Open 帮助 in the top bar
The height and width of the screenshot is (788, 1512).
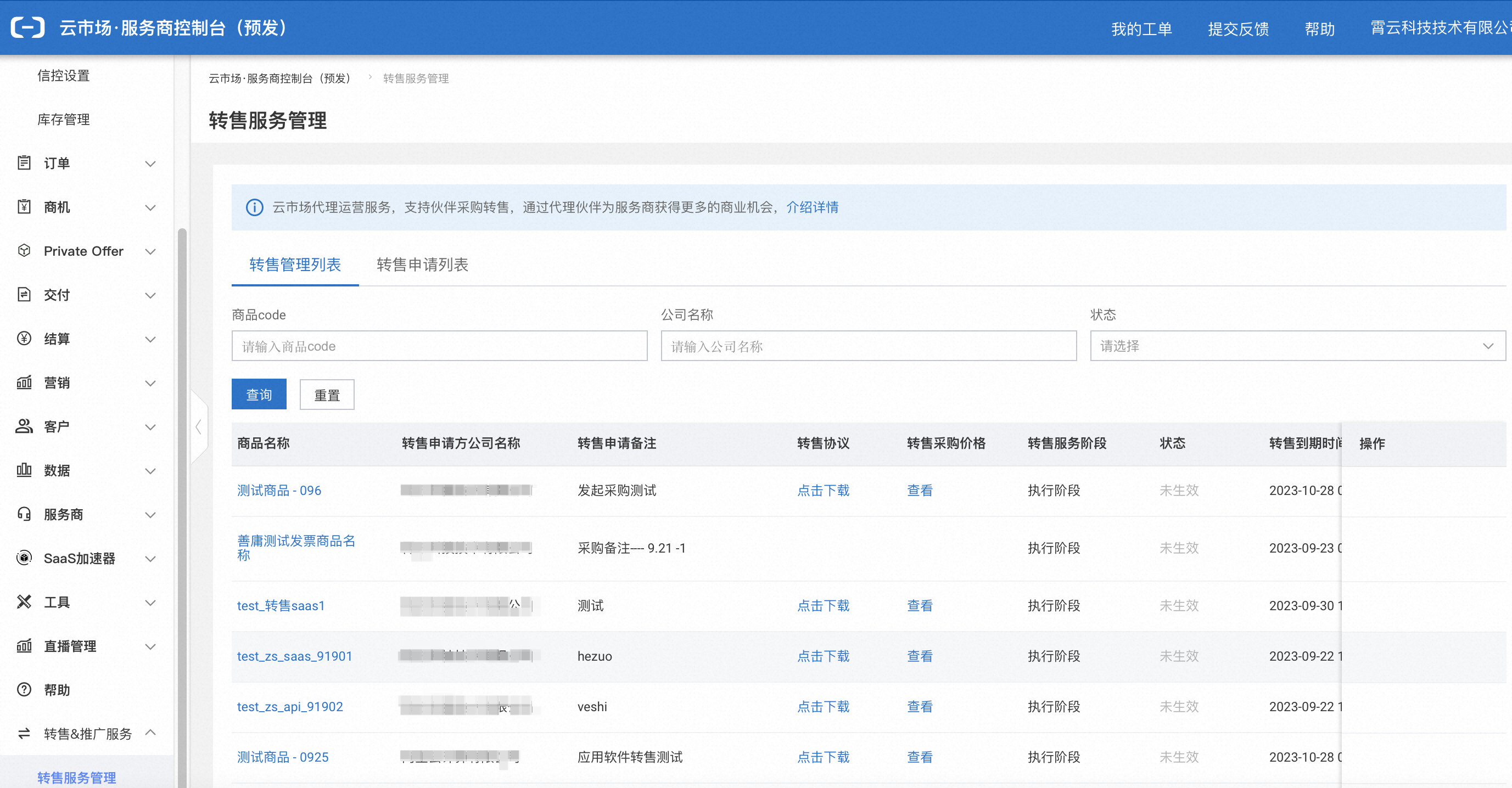(x=1319, y=28)
